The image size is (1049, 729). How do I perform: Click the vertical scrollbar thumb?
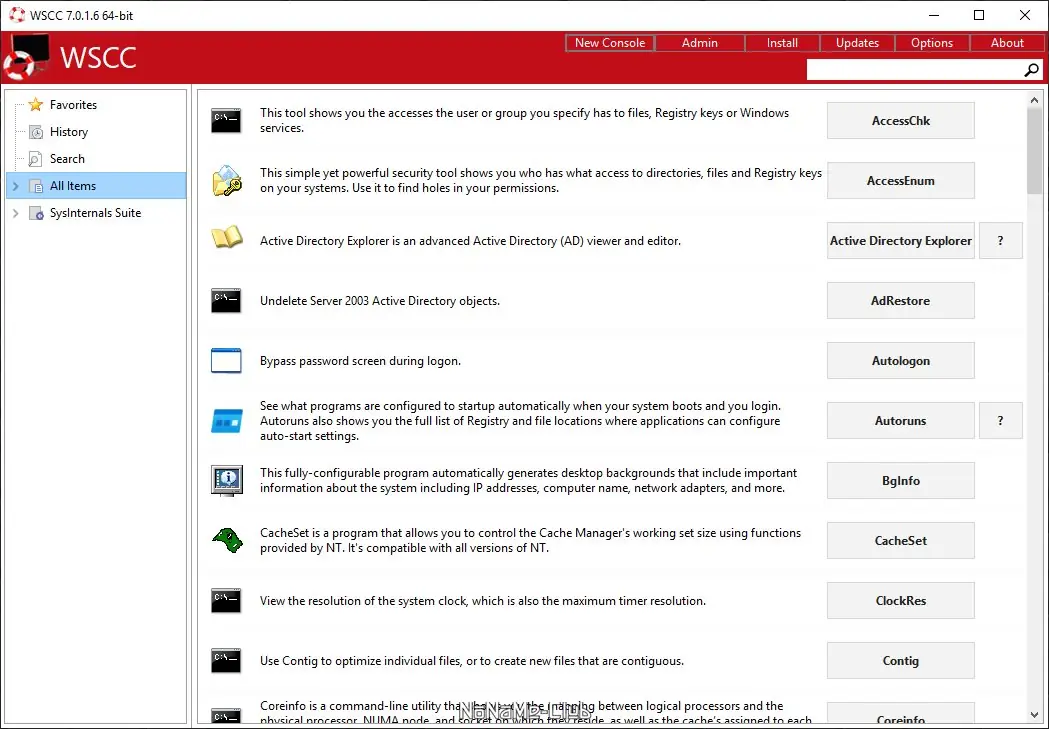coord(1034,151)
